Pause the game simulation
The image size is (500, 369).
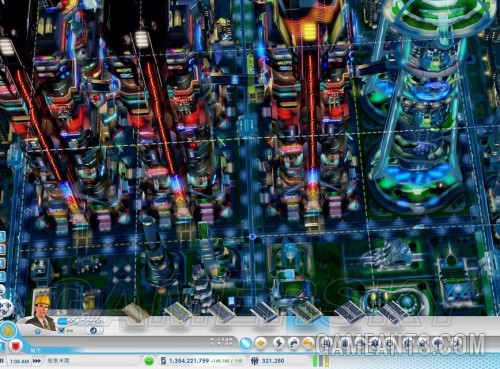[2, 361]
